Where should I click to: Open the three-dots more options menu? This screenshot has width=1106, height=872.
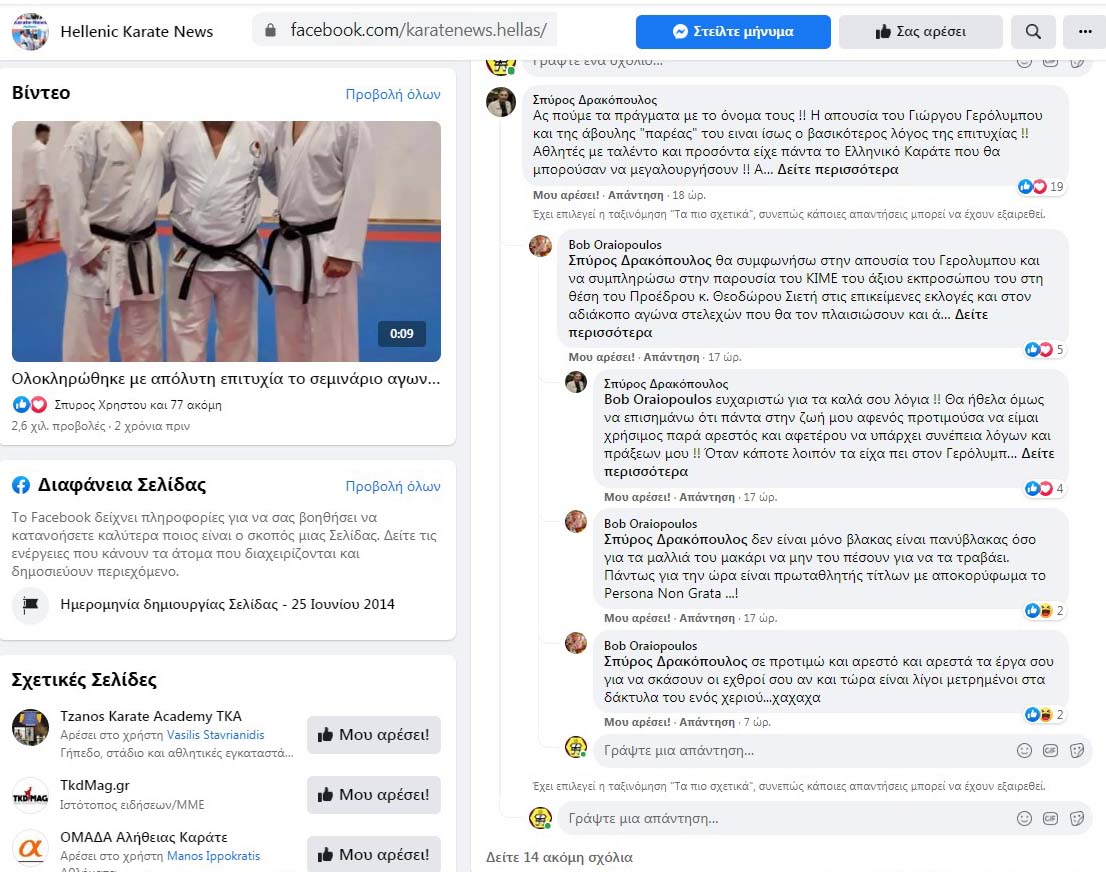click(1085, 32)
